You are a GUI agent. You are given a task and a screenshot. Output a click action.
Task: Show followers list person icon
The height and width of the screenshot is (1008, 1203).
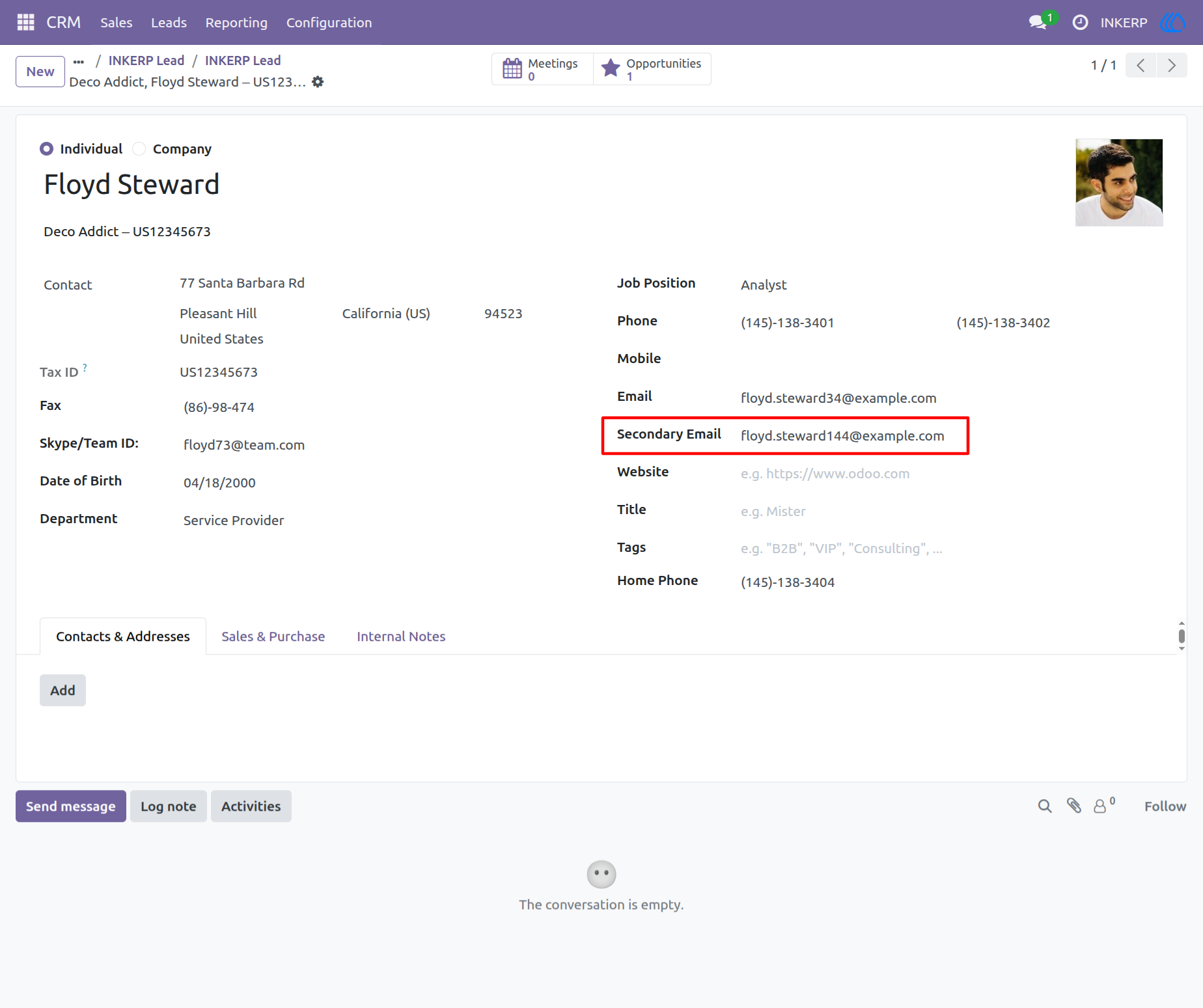point(1104,806)
